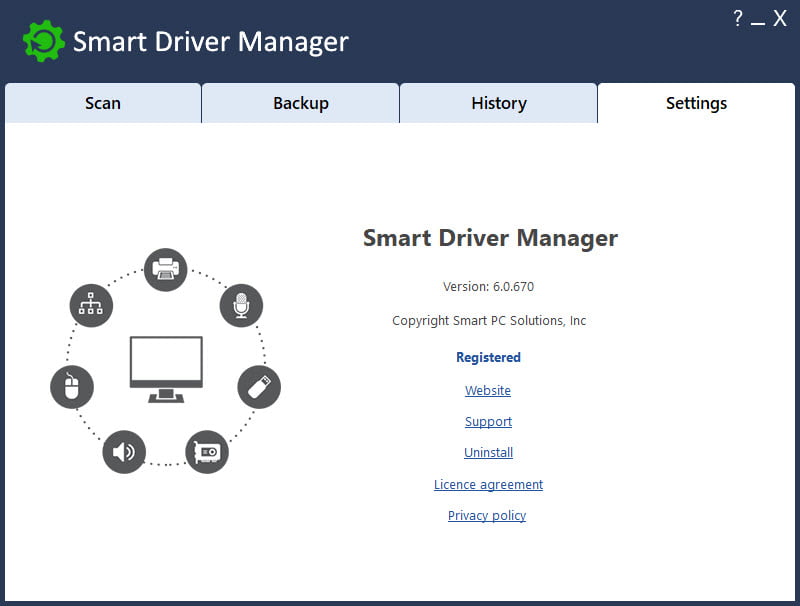Click the Uninstall link

[488, 452]
